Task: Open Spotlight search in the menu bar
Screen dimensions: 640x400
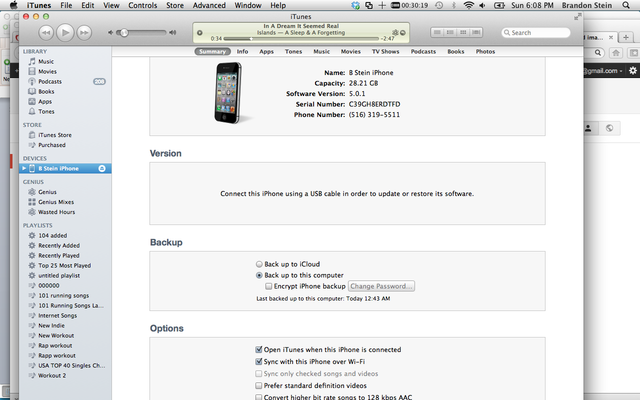Action: pos(626,5)
